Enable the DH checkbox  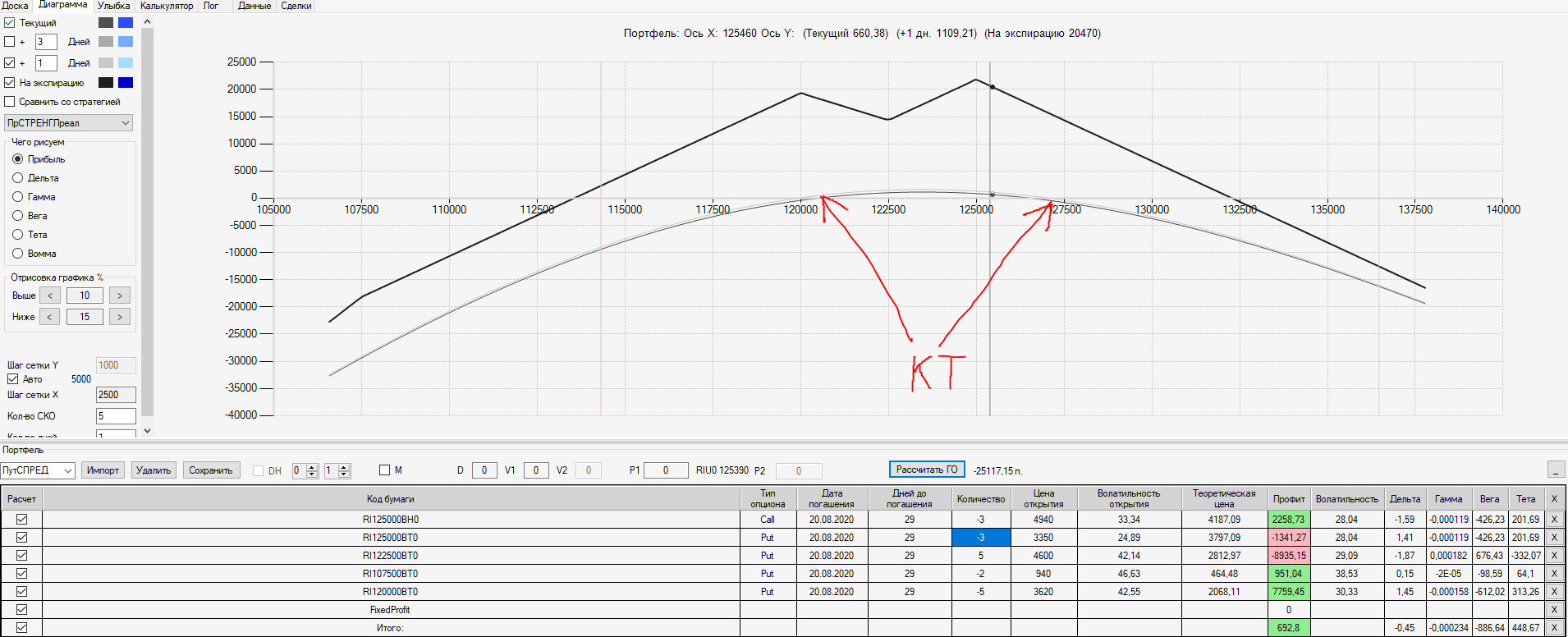[258, 470]
